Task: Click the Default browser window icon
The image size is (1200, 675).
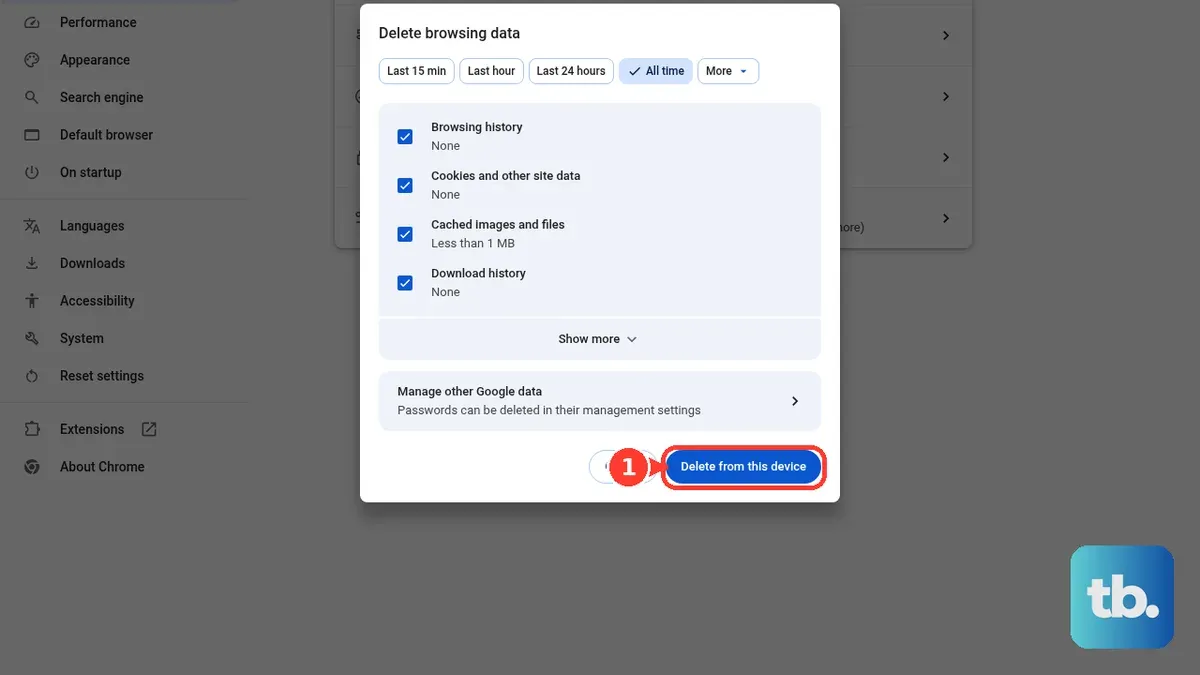Action: coord(32,135)
